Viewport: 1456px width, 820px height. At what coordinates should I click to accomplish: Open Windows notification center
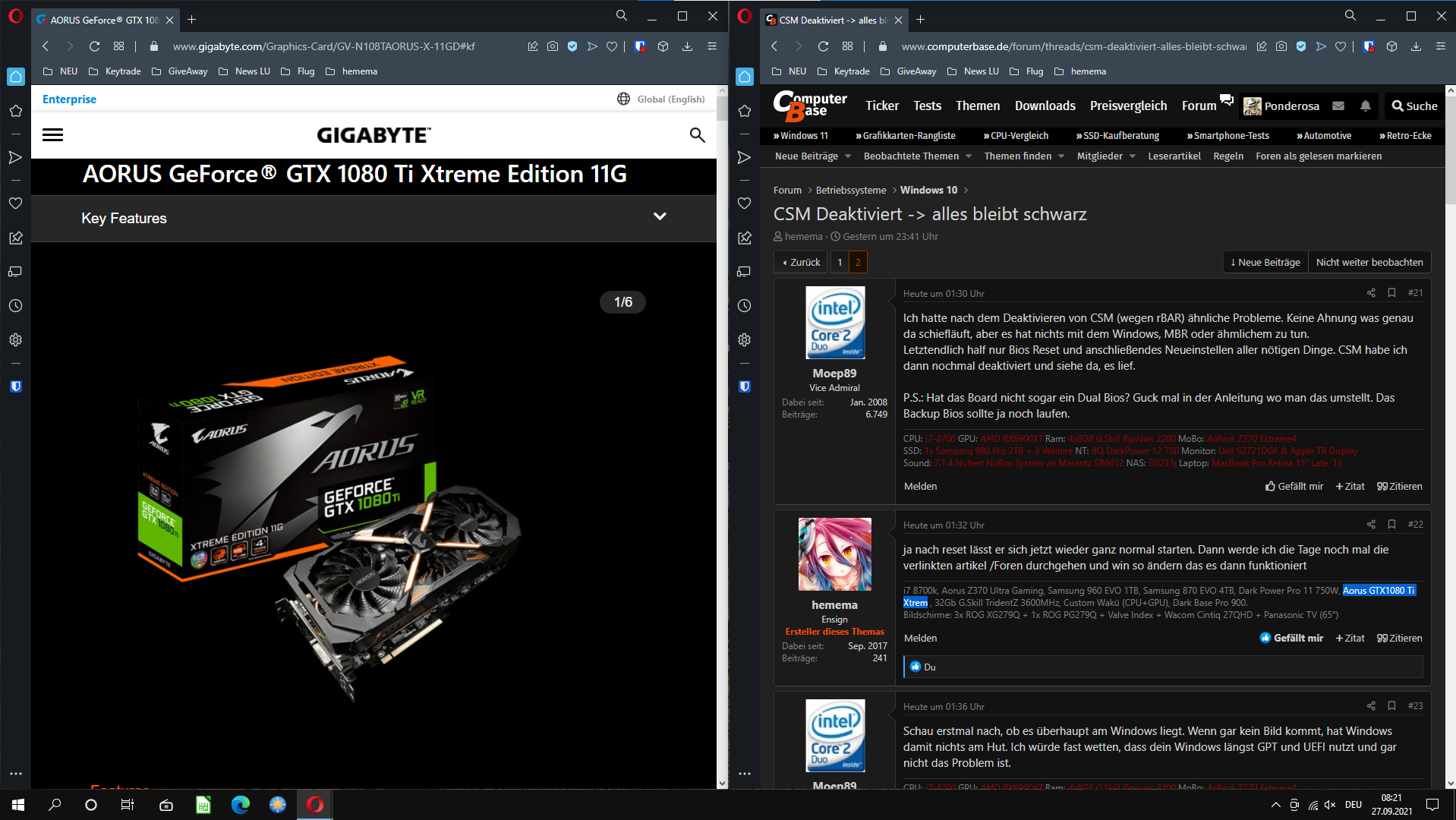coord(1432,805)
